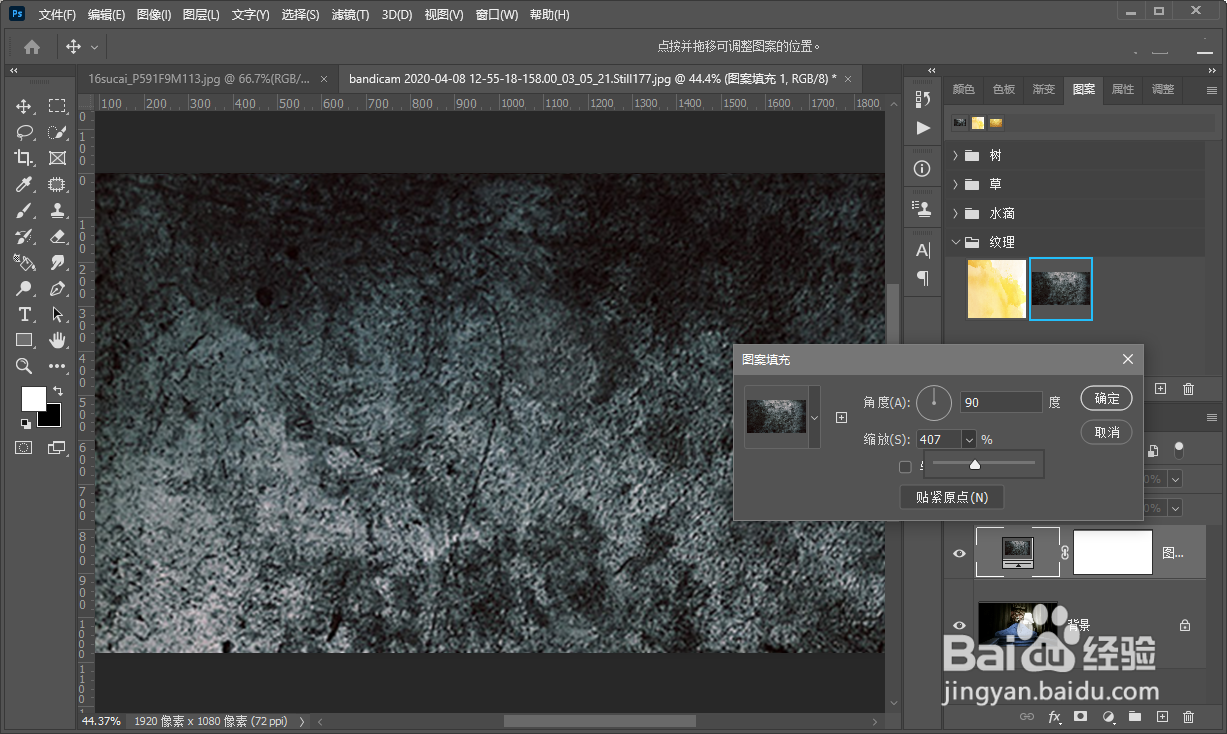Click the background black color swatch
The width and height of the screenshot is (1227, 734).
[x=52, y=416]
